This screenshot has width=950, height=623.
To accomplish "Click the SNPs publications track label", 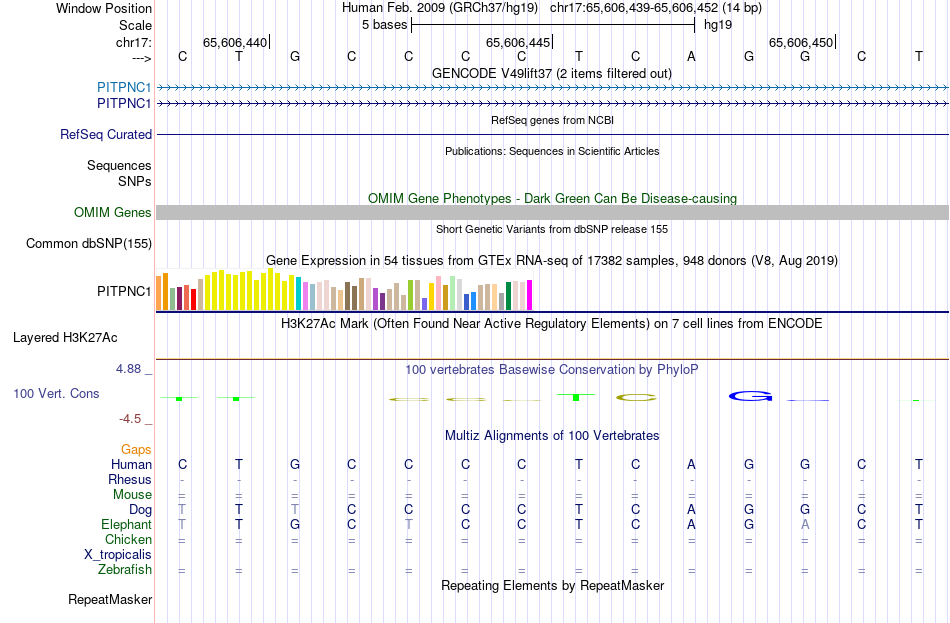I will pyautogui.click(x=135, y=181).
